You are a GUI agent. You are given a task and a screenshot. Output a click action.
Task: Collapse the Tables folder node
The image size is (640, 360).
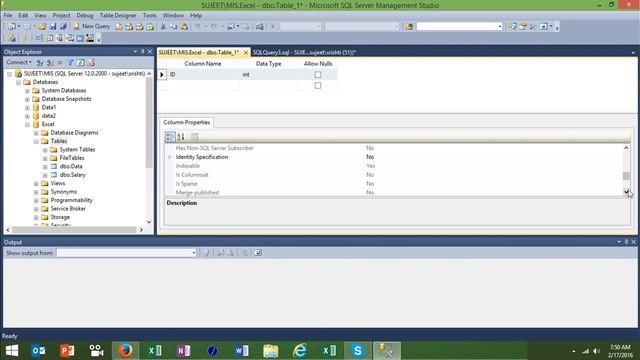36,141
